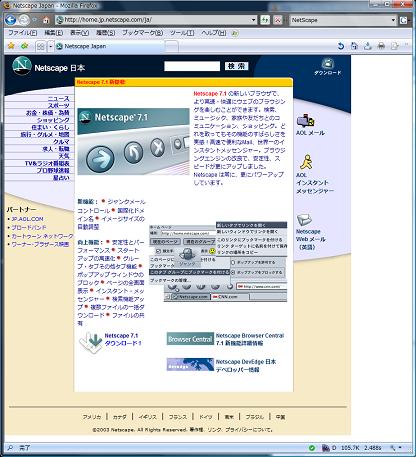Open the Tools menu (ツール)
416x457 pixels.
pos(182,33)
